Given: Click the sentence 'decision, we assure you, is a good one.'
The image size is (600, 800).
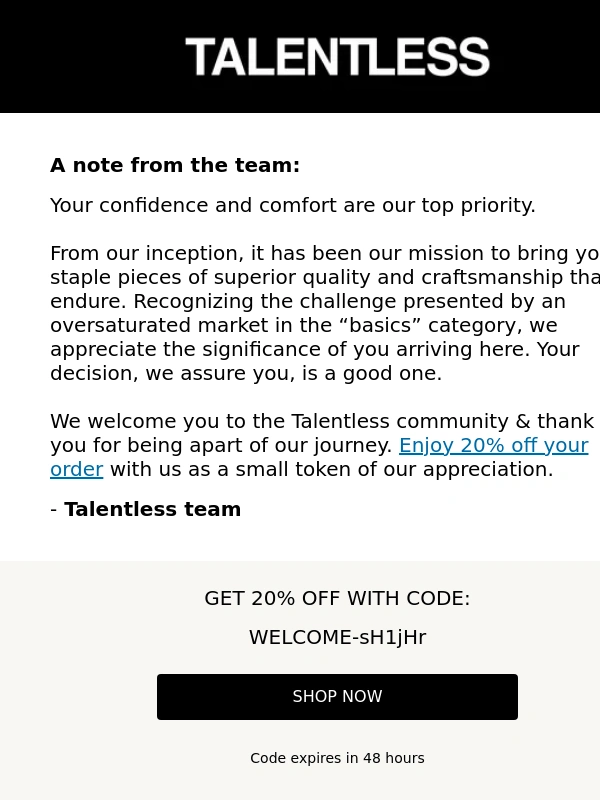Looking at the screenshot, I should click(x=246, y=373).
